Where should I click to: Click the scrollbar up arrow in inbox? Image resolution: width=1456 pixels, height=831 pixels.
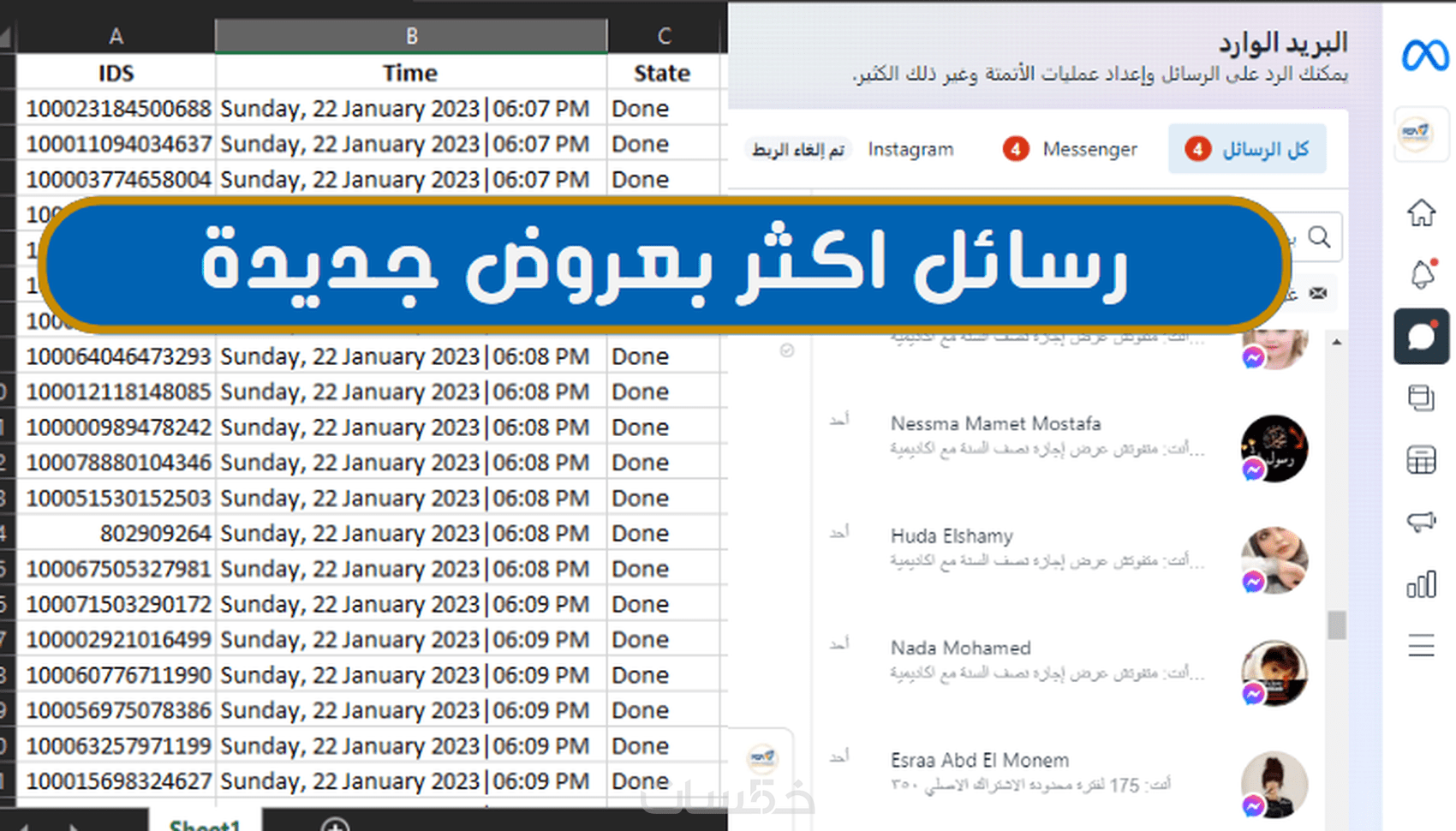point(1336,343)
